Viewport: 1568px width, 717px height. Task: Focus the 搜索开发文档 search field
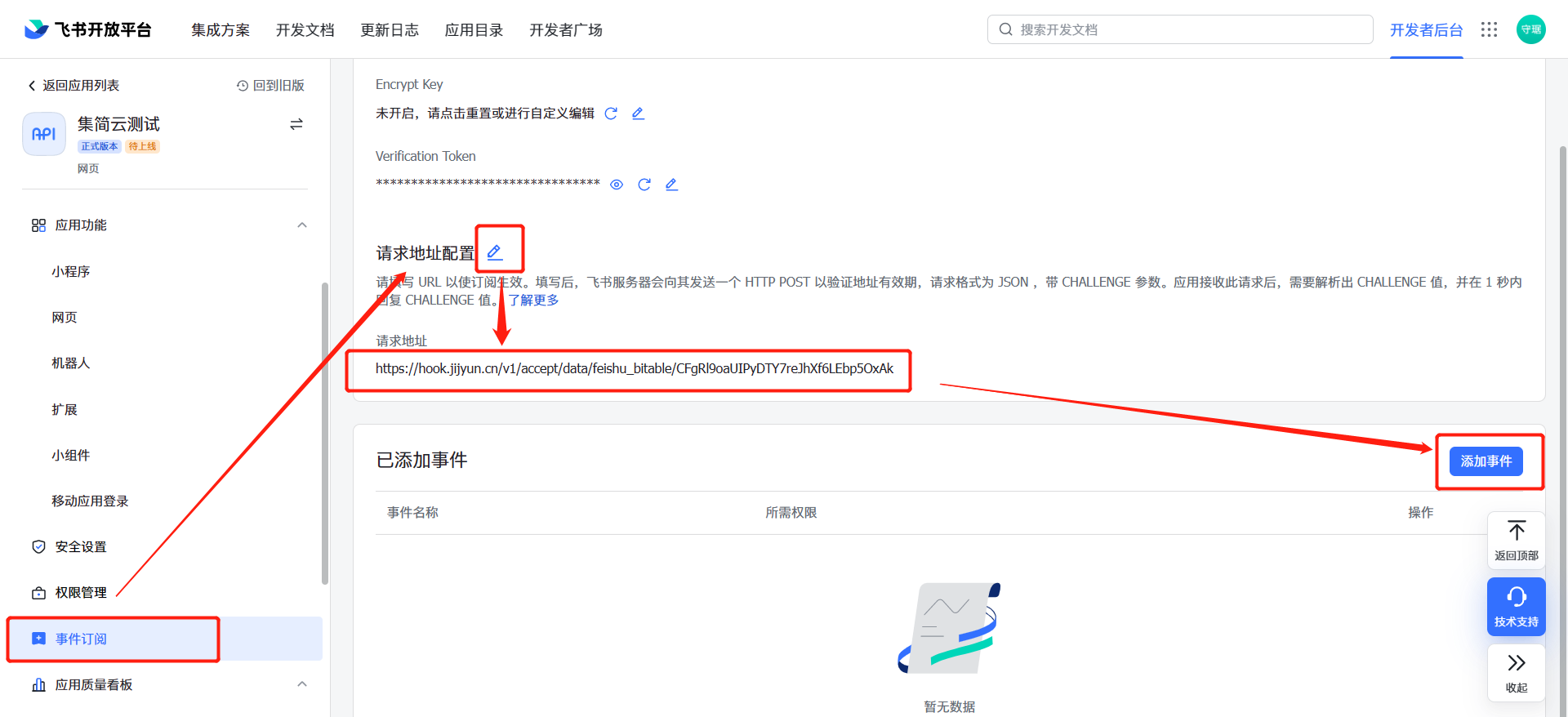1180,29
